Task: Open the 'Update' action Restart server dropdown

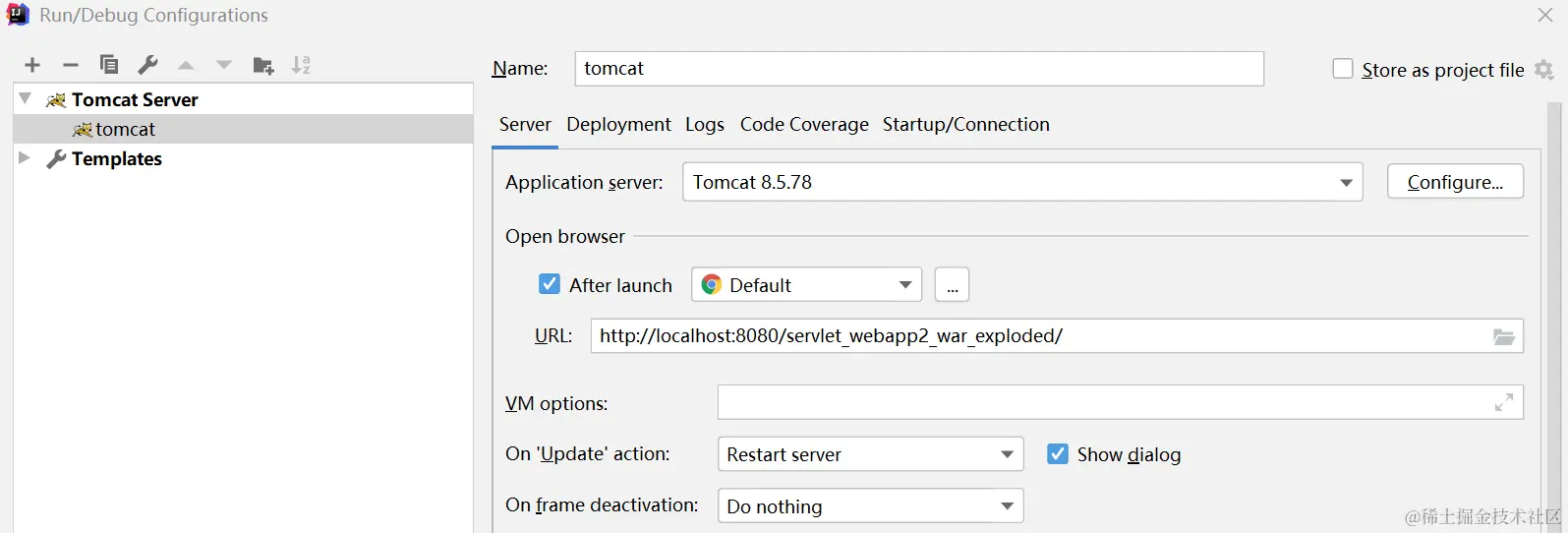Action: click(1007, 454)
